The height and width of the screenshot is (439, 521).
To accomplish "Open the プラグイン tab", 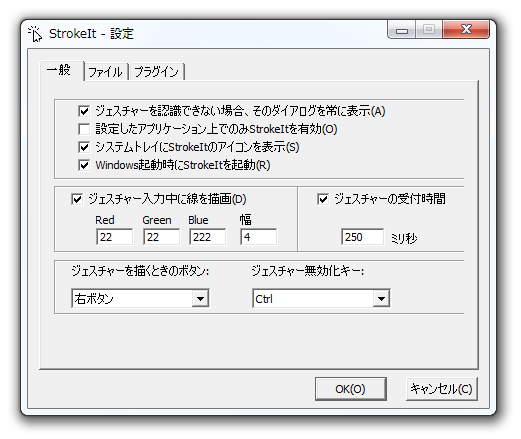I will [x=156, y=72].
